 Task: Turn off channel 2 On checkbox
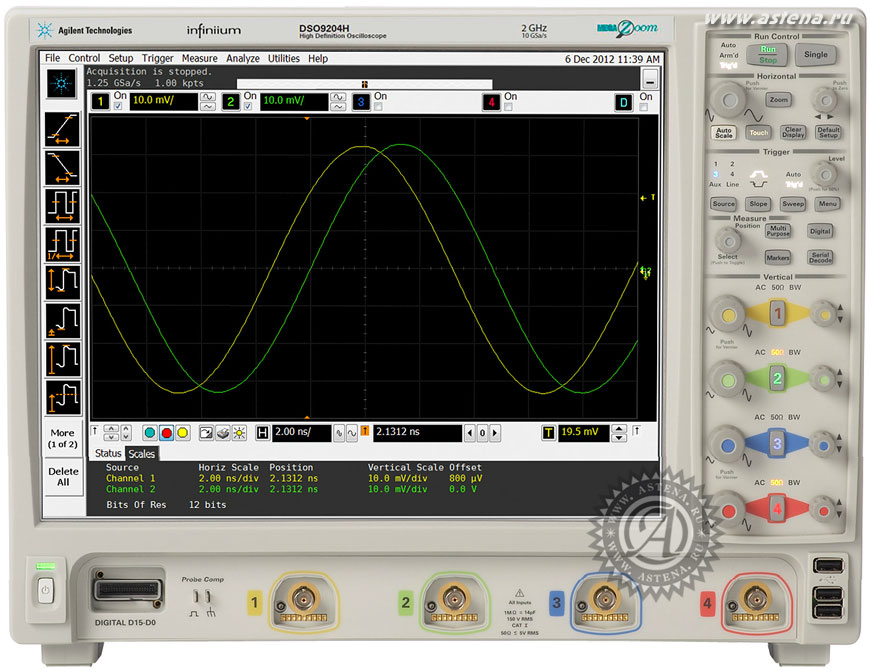(x=248, y=107)
